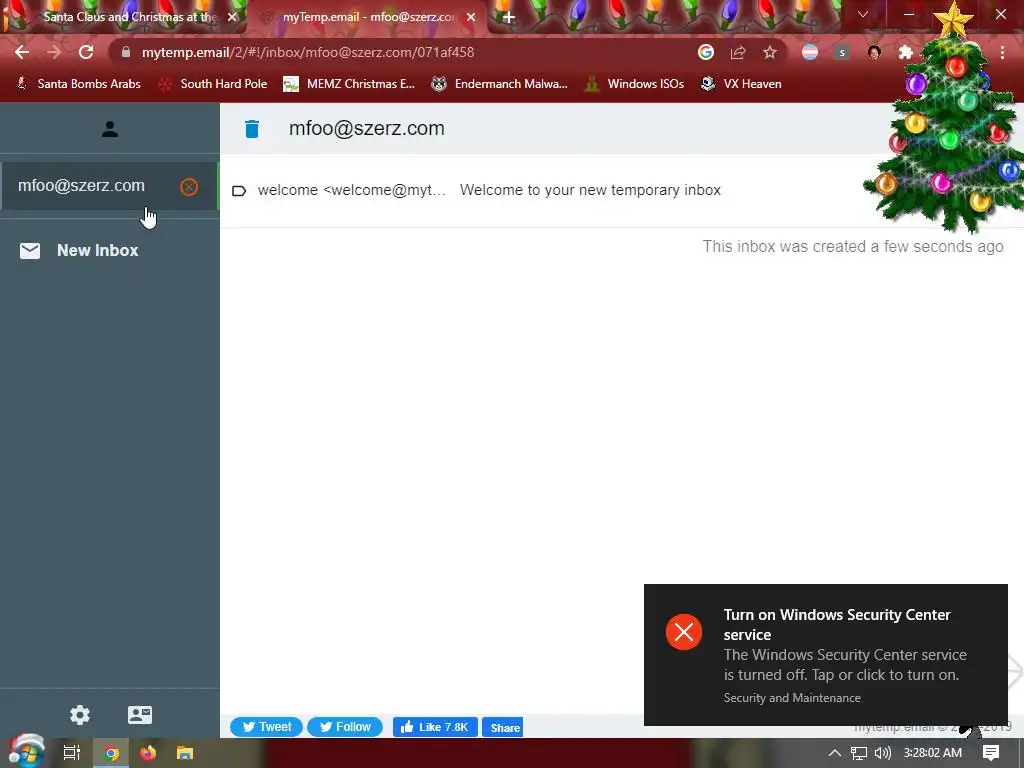Bookmark this page with star icon
The height and width of the screenshot is (768, 1024).
tap(770, 52)
